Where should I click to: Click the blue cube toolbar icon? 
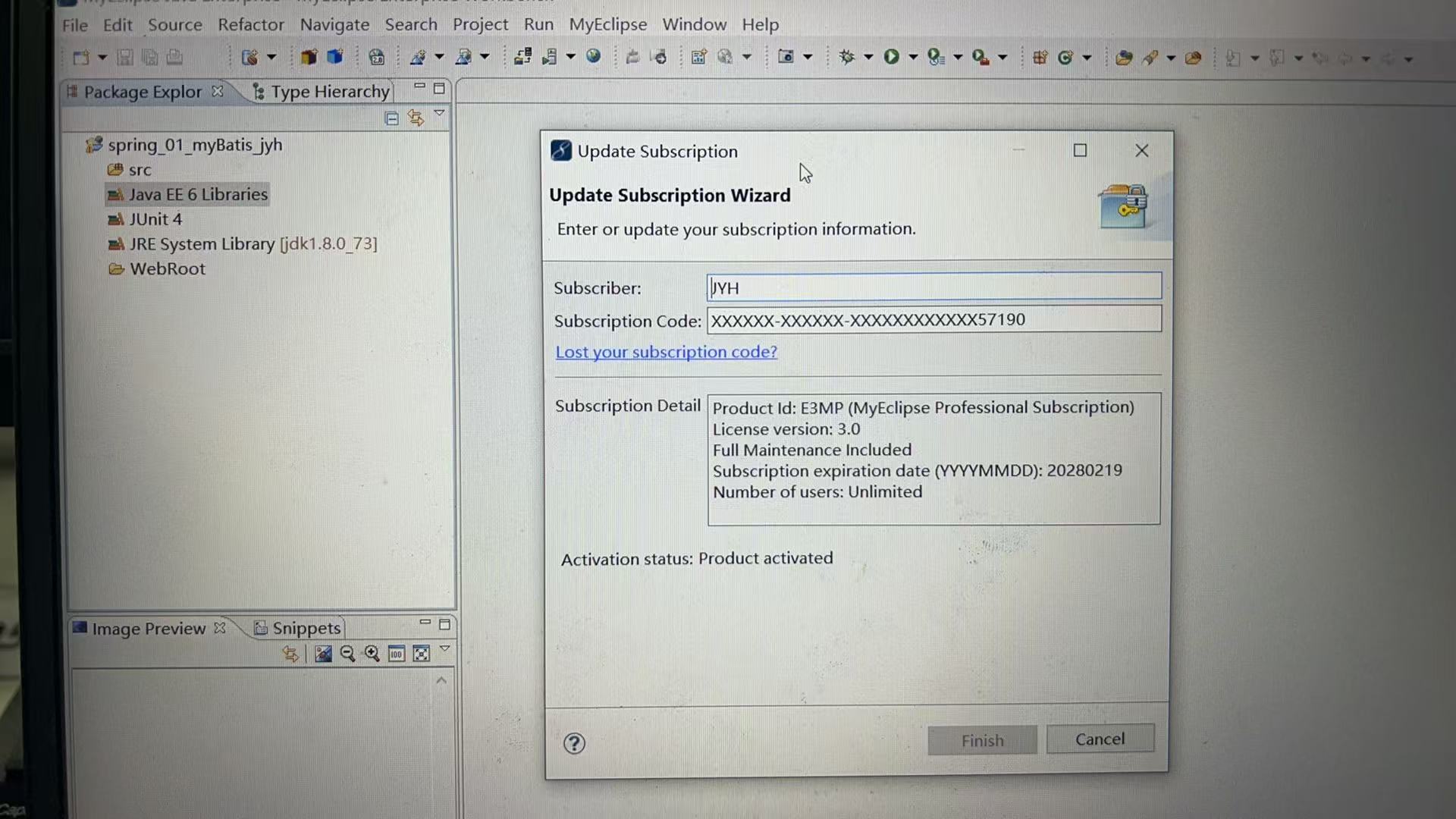(x=334, y=57)
